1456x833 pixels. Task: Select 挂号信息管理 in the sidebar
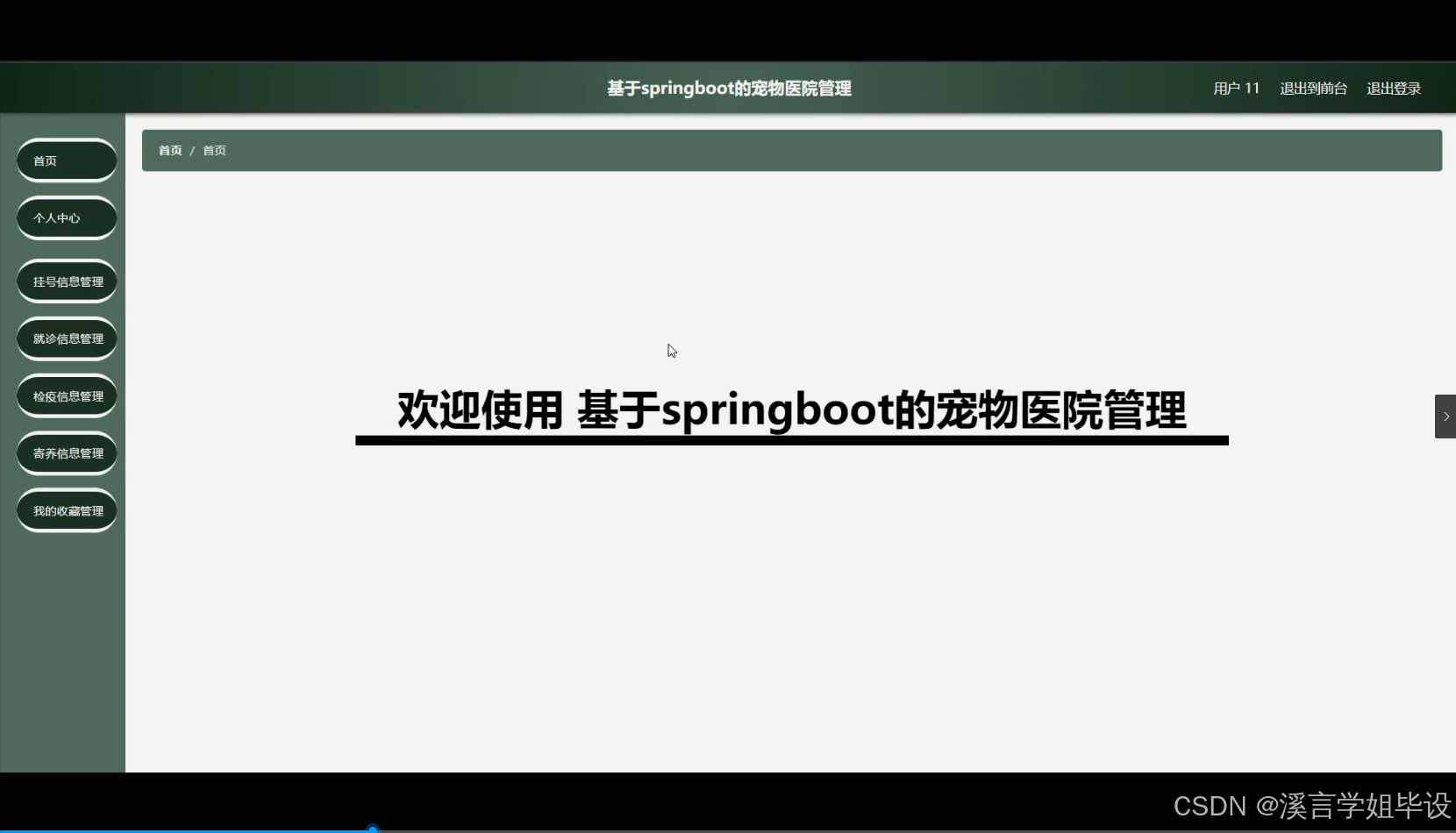pos(66,281)
